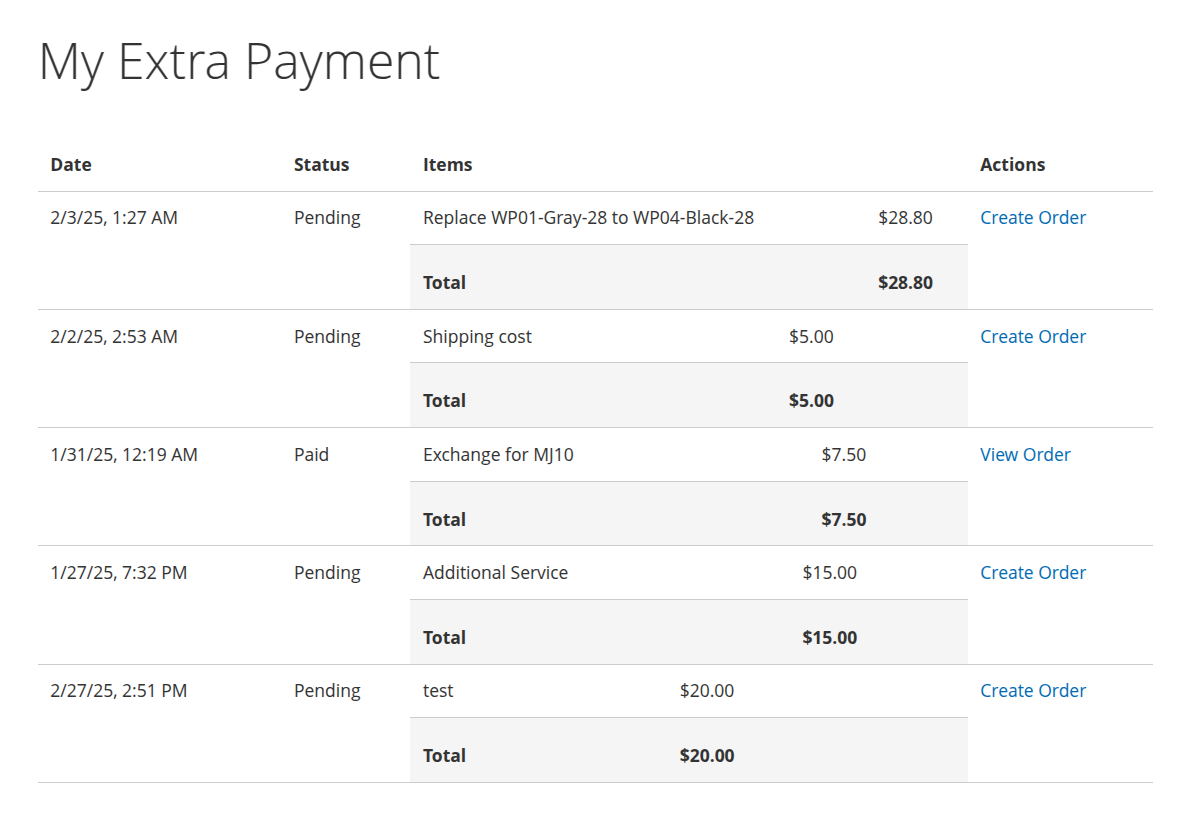
Task: Open View Order for the paid MJ10 exchange
Action: [x=1025, y=454]
